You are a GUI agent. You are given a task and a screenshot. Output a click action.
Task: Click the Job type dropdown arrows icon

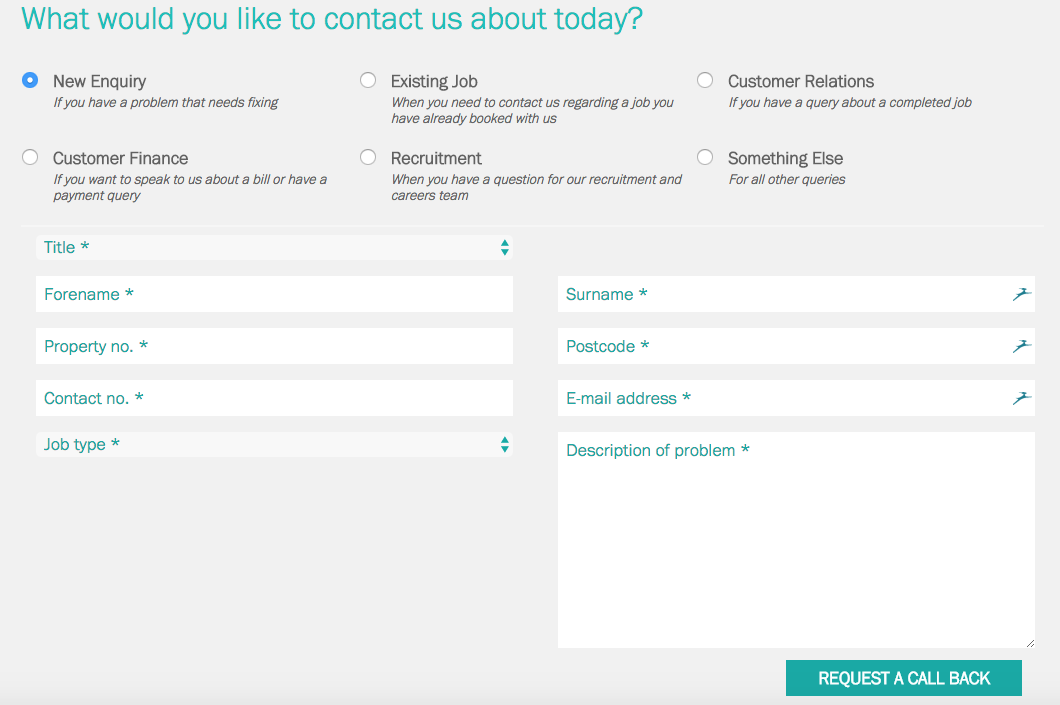click(x=504, y=444)
